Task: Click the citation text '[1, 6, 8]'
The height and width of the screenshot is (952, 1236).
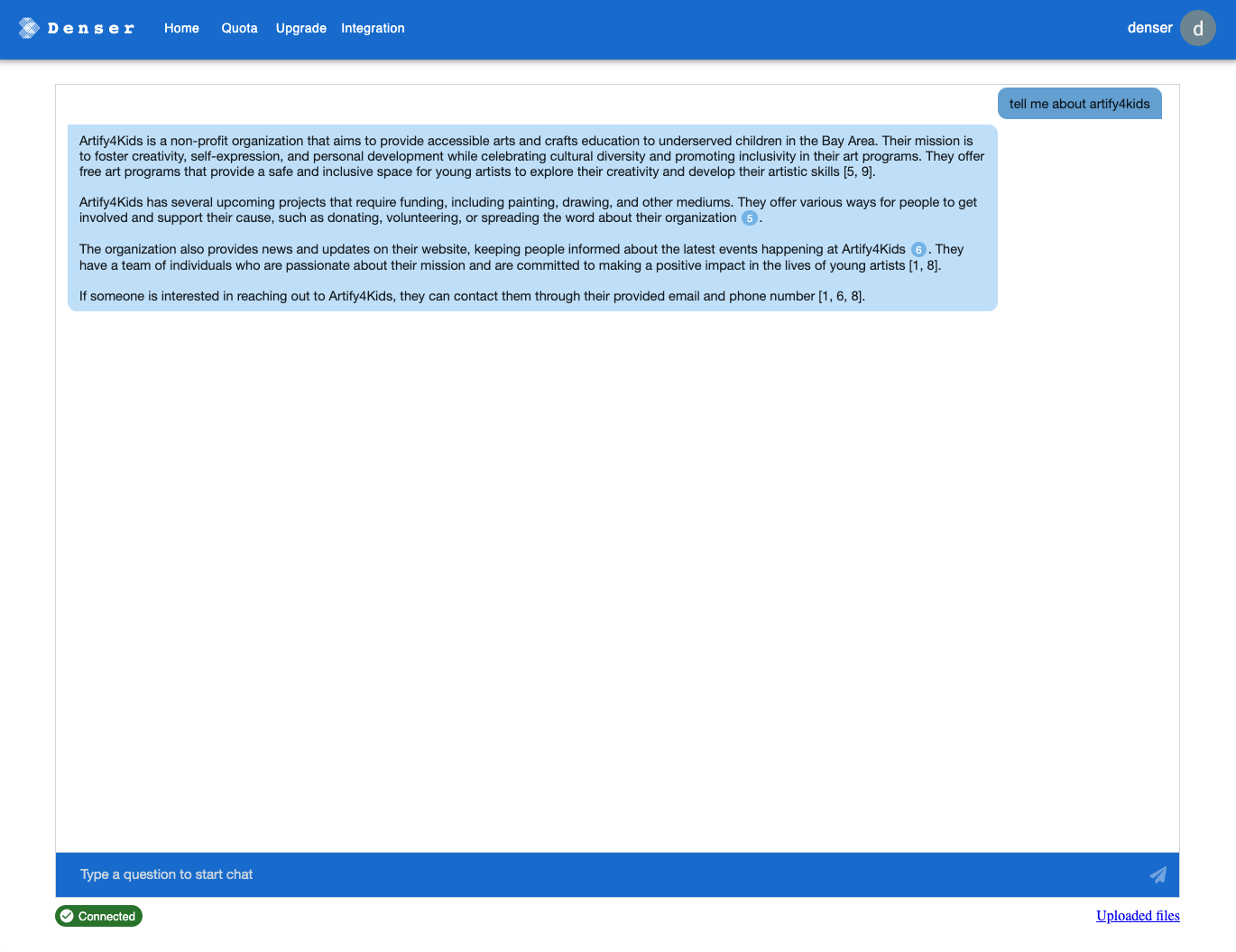Action: (842, 296)
